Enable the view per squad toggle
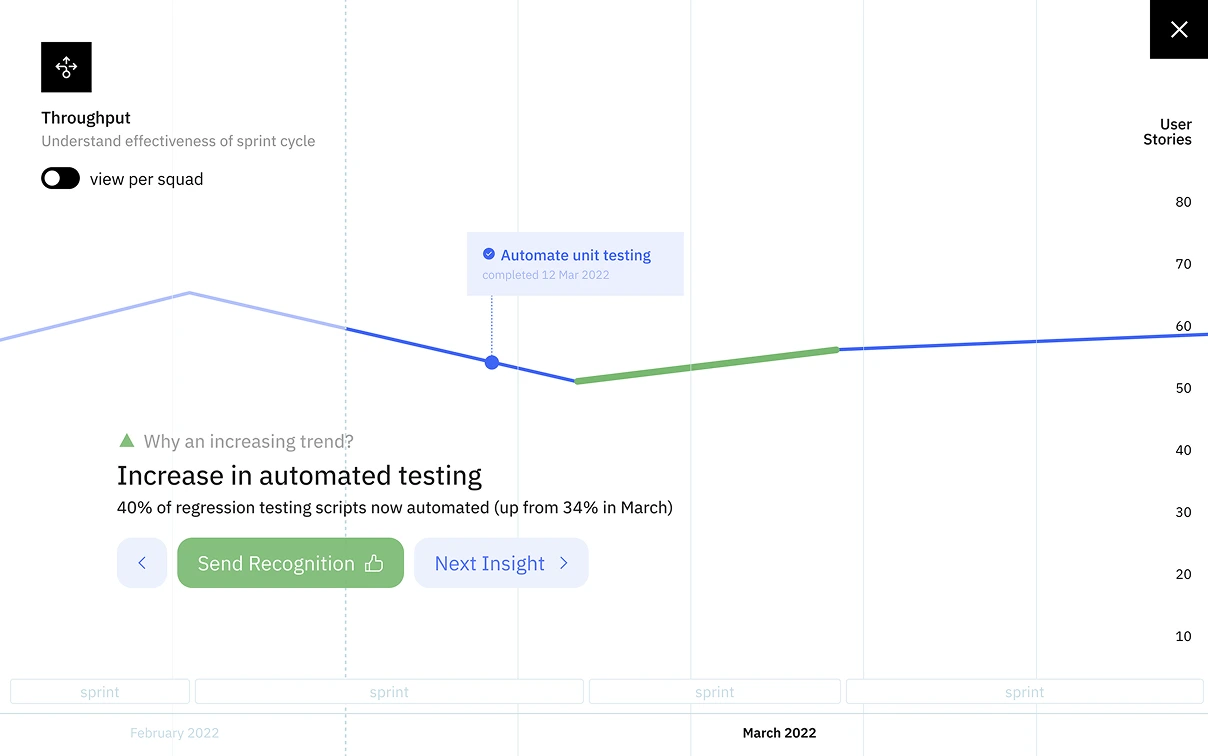This screenshot has width=1208, height=756. [60, 179]
